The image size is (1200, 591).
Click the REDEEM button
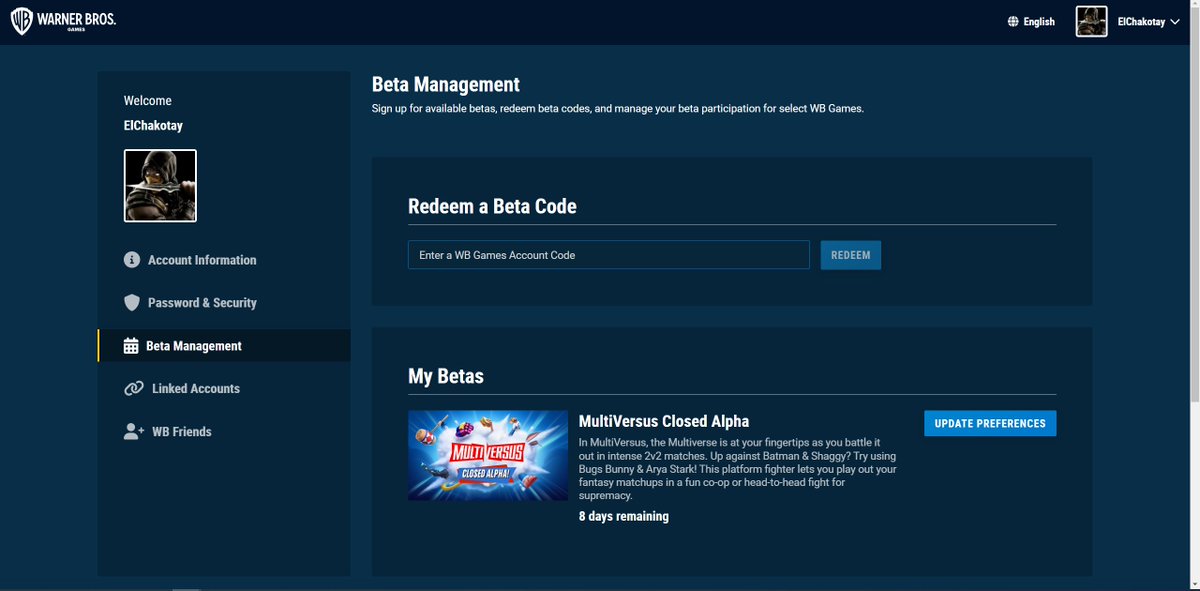tap(850, 255)
